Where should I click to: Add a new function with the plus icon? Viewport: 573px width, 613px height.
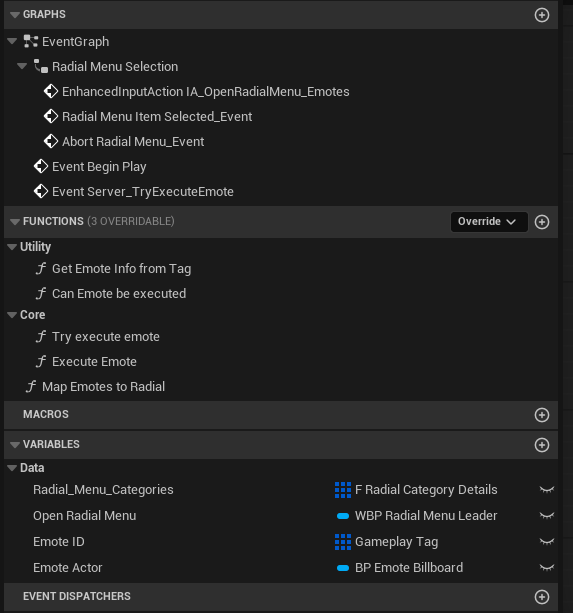[x=542, y=222]
